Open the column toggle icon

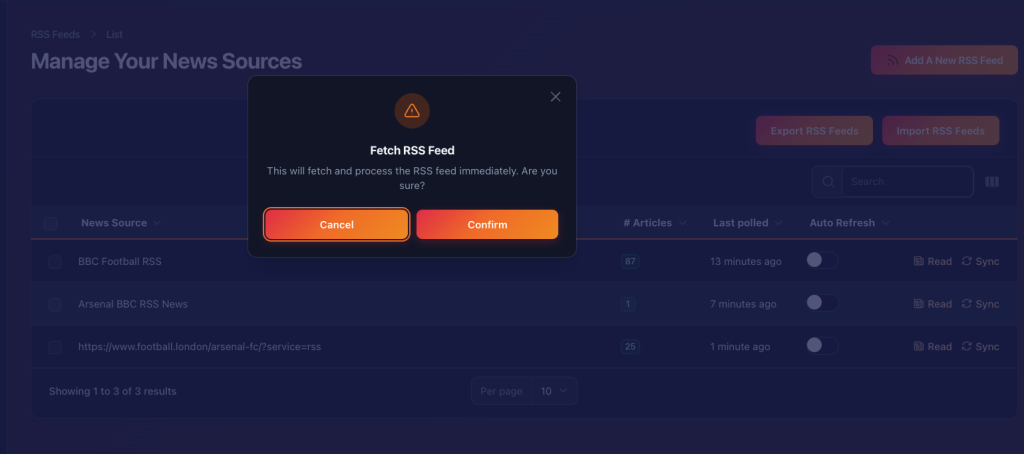click(x=992, y=182)
